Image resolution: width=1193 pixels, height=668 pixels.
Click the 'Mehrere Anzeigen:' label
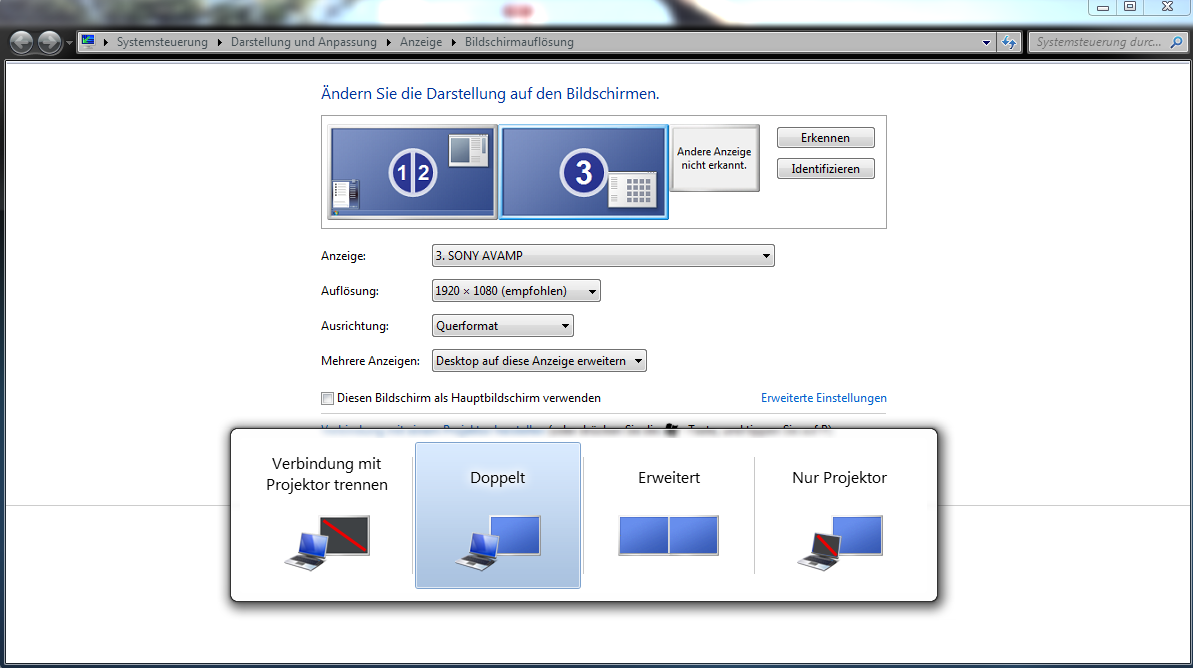[371, 361]
